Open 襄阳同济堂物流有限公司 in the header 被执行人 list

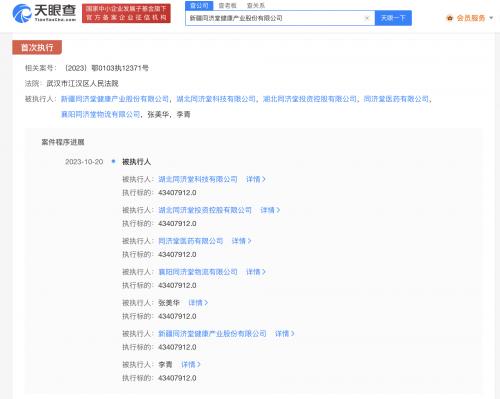[x=100, y=114]
